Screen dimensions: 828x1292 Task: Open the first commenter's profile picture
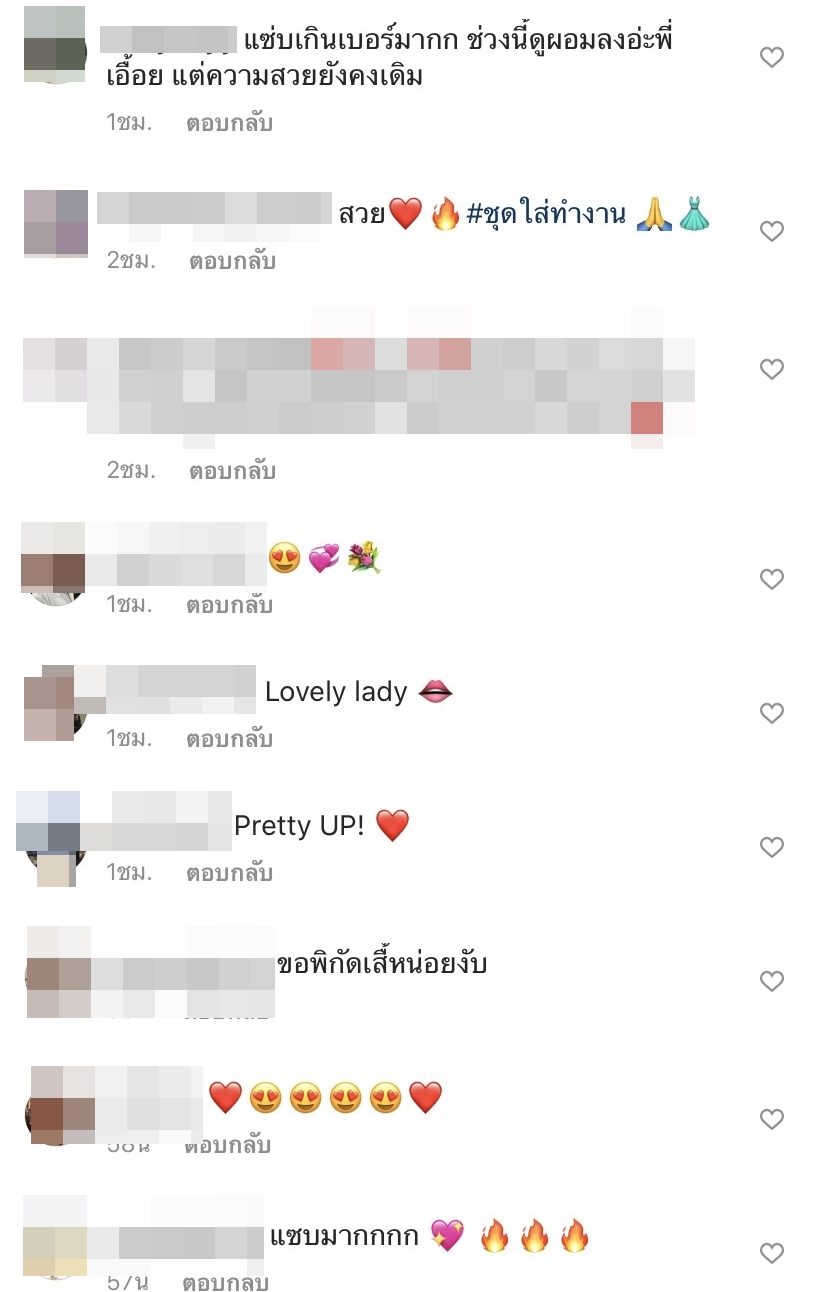coord(54,44)
